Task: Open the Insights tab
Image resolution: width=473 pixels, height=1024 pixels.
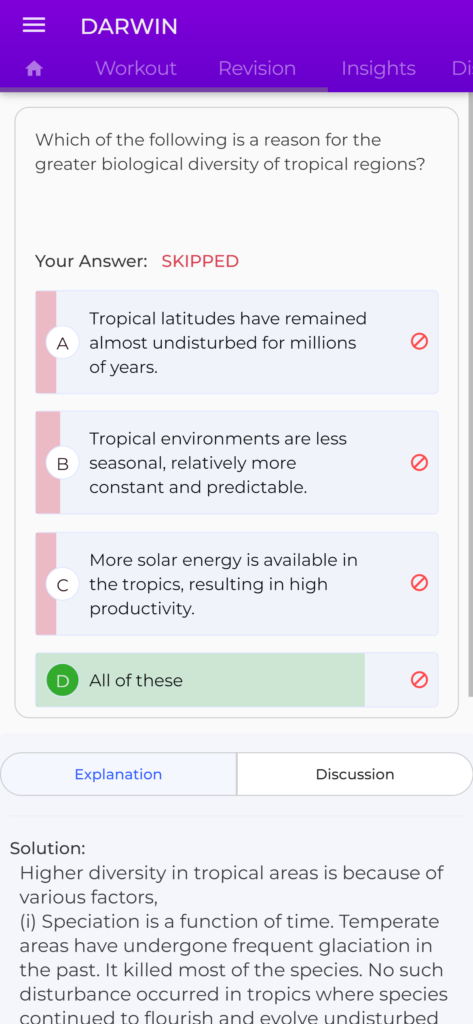Action: (378, 69)
